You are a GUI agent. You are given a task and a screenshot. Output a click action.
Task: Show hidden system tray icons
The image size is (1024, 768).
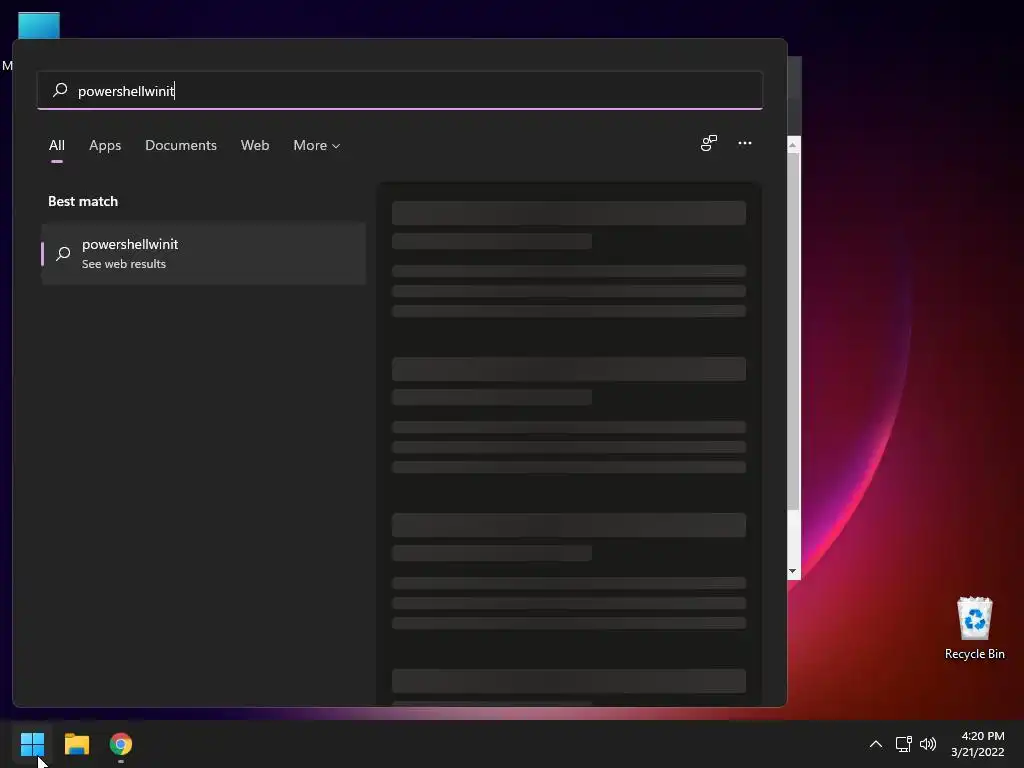point(876,744)
